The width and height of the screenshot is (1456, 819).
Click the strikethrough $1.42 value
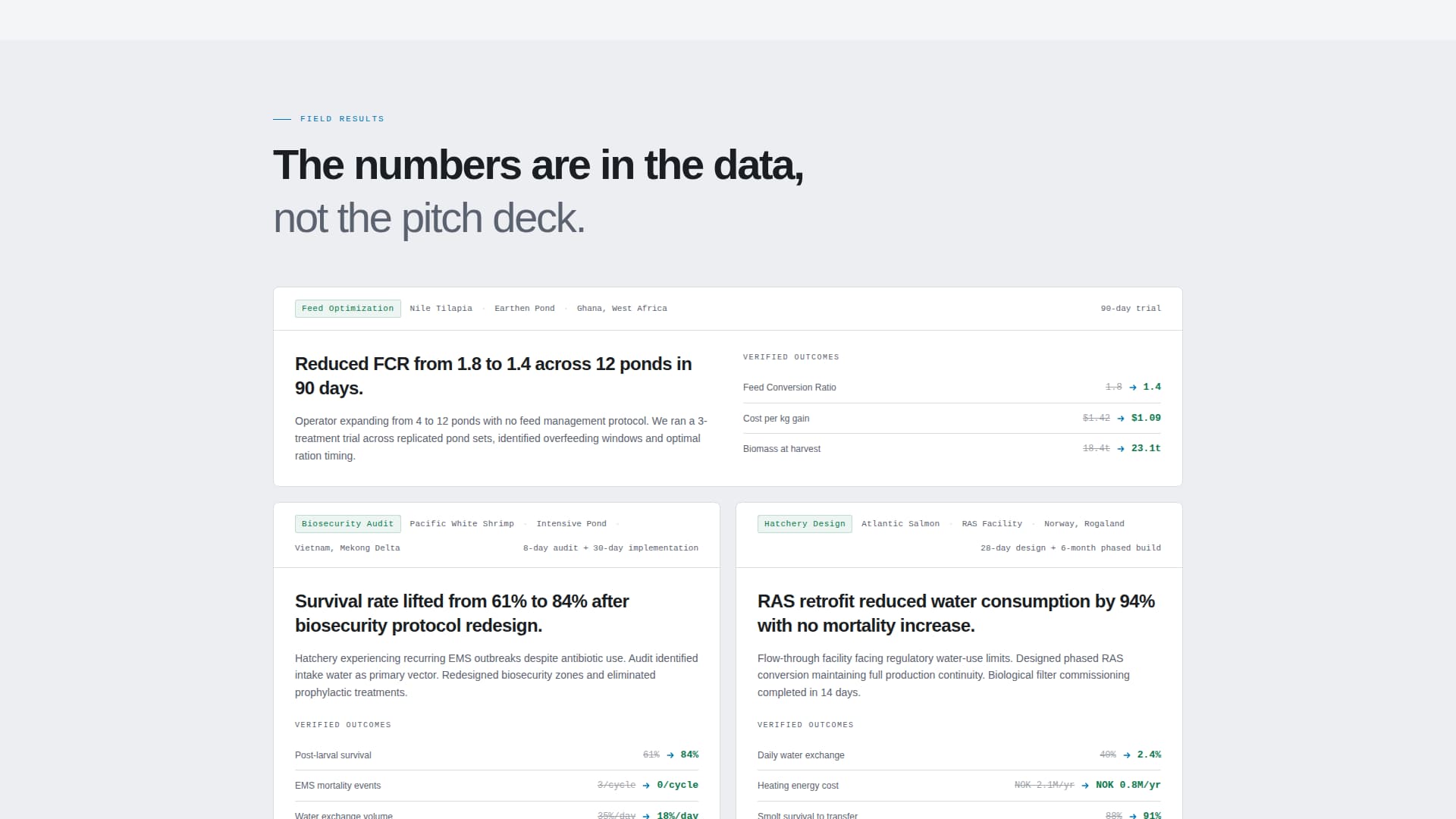[1096, 418]
